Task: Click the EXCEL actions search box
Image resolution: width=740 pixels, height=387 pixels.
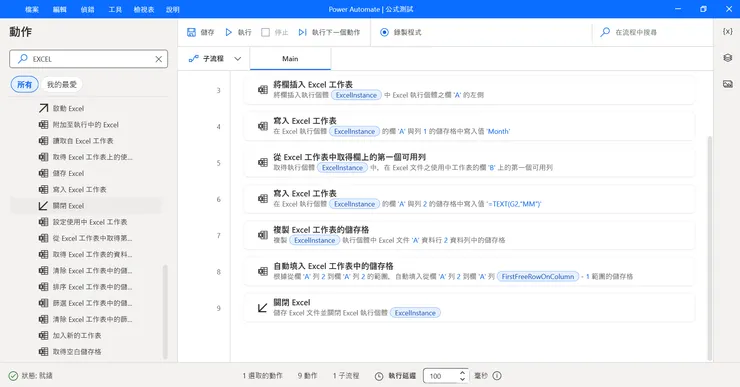Action: (x=88, y=59)
